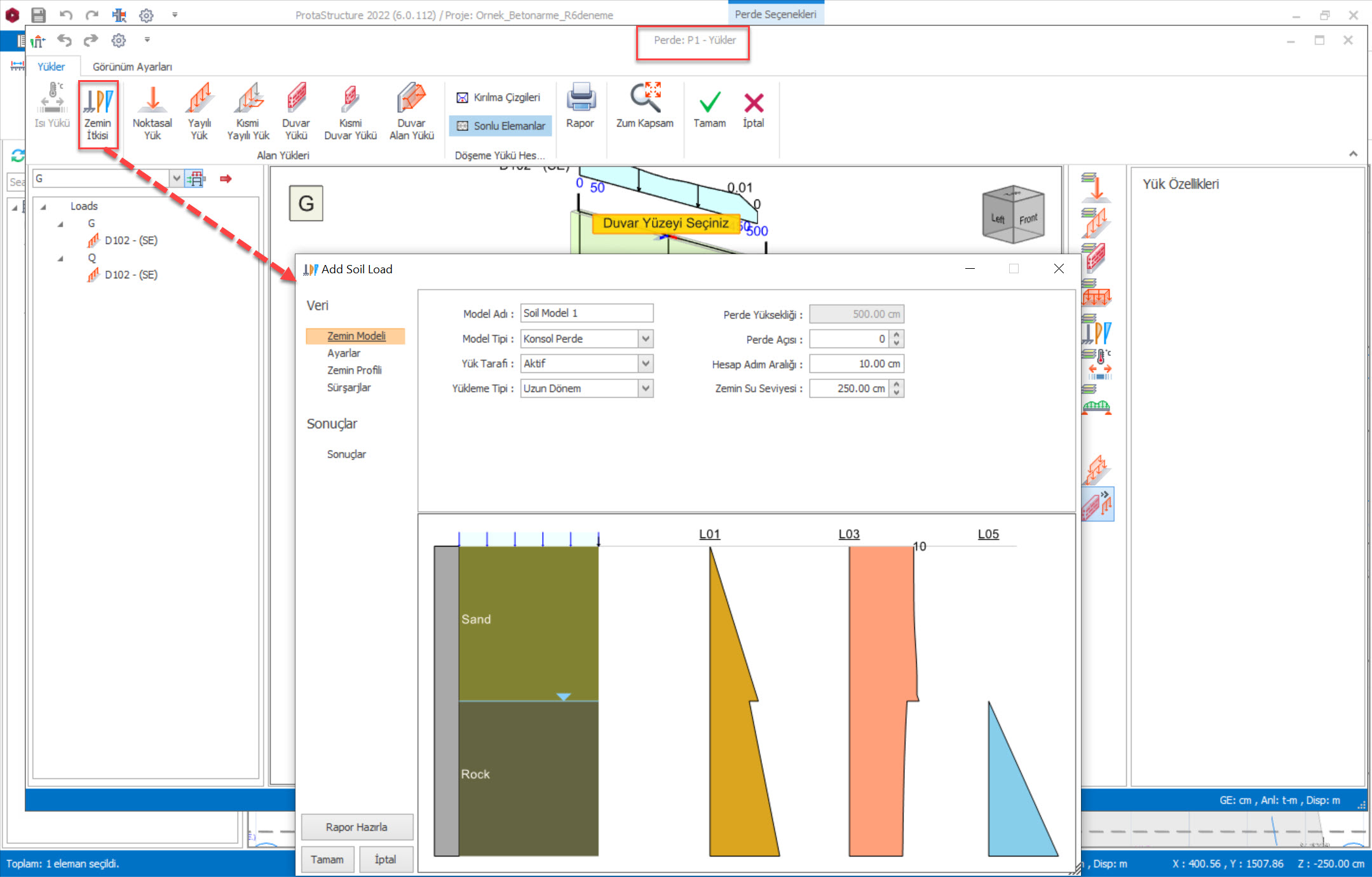
Task: Activate the Kısmi Duvar Yükü tool
Action: tap(350, 112)
